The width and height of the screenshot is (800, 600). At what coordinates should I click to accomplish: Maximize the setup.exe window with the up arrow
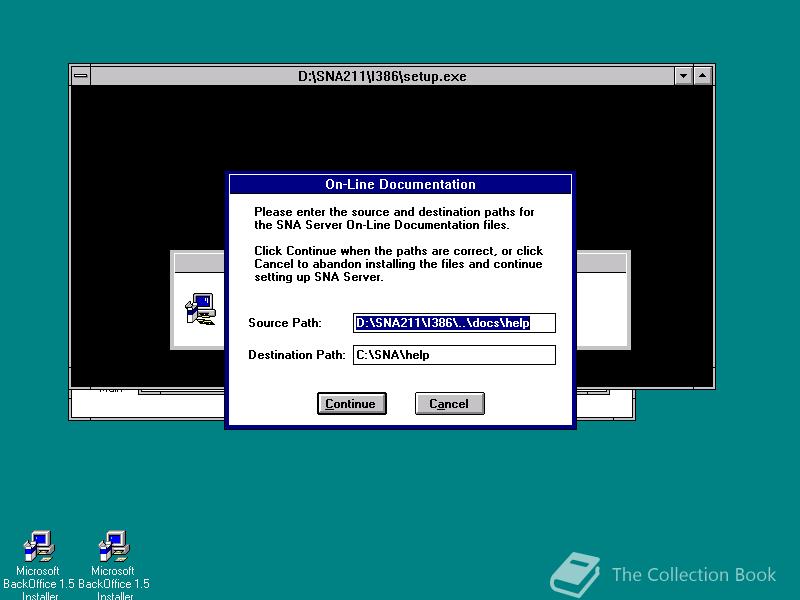pos(703,76)
